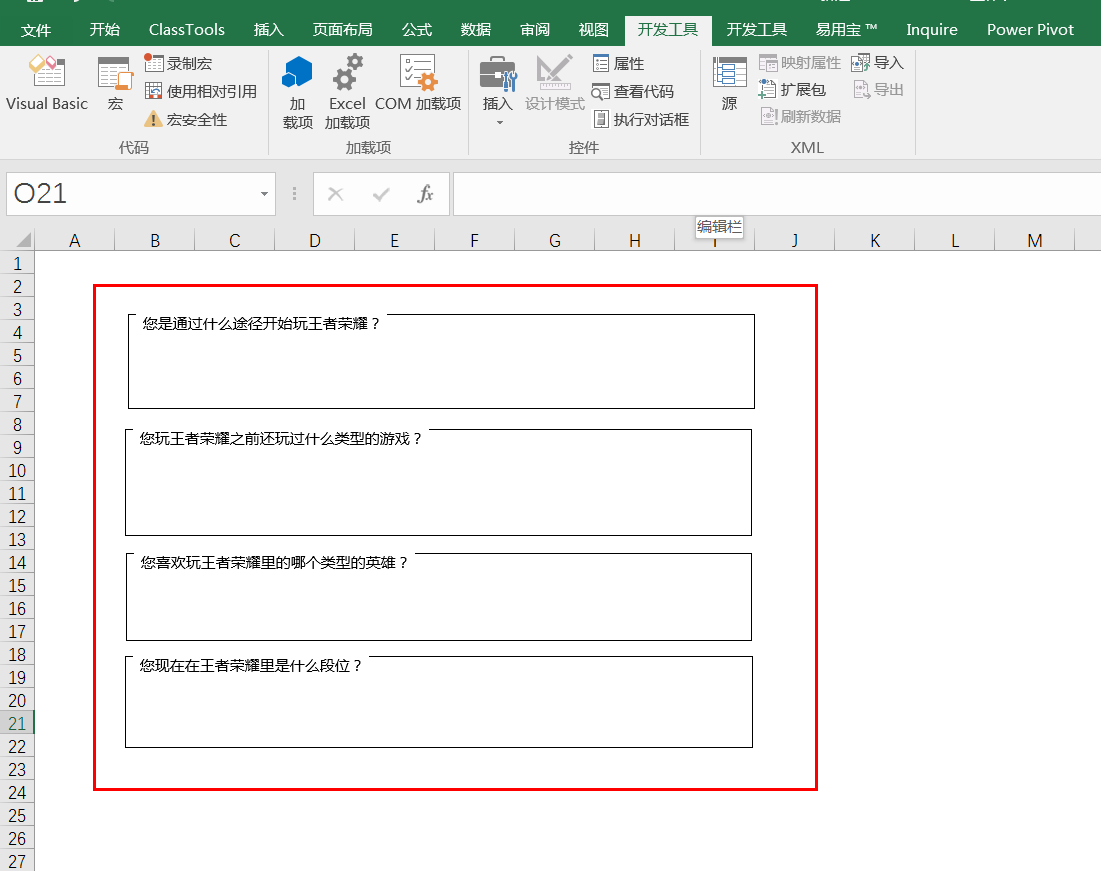Click 映射属性 map properties
The width and height of the screenshot is (1101, 871).
click(800, 63)
